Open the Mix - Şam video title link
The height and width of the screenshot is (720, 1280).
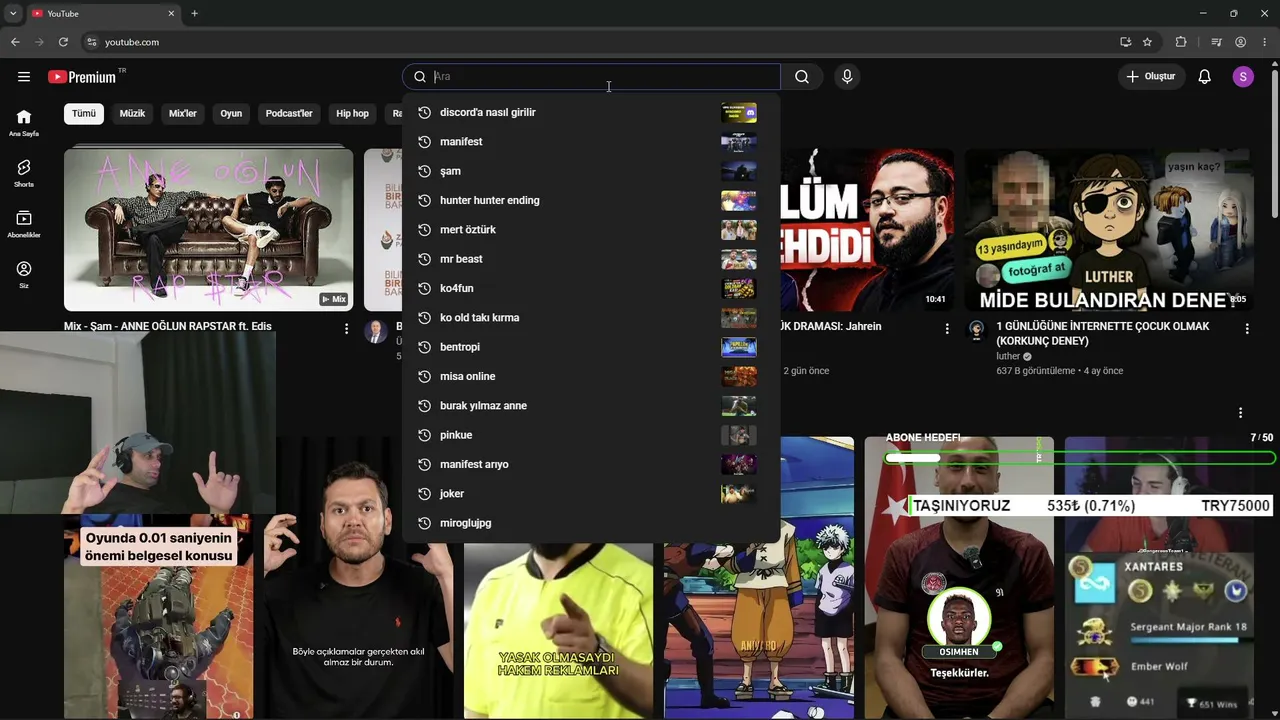168,326
